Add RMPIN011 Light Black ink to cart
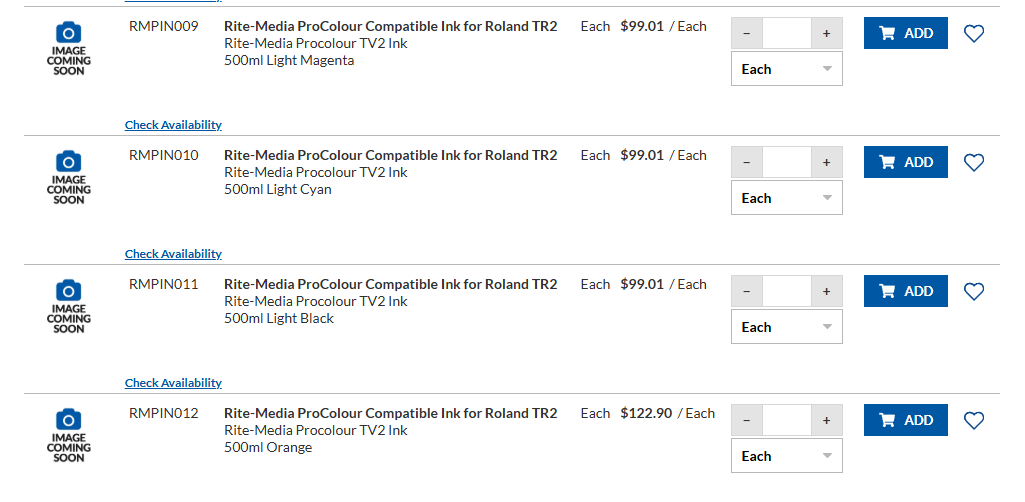Image resolution: width=1025 pixels, height=502 pixels. point(905,291)
